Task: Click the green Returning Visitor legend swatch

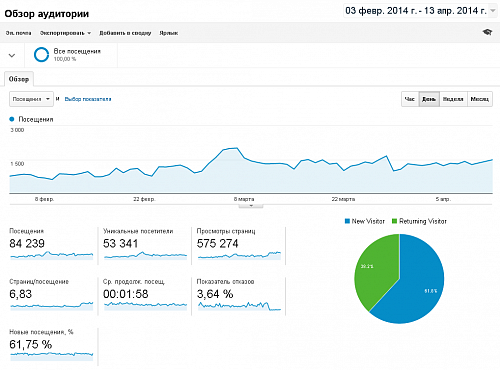Action: pyautogui.click(x=395, y=221)
